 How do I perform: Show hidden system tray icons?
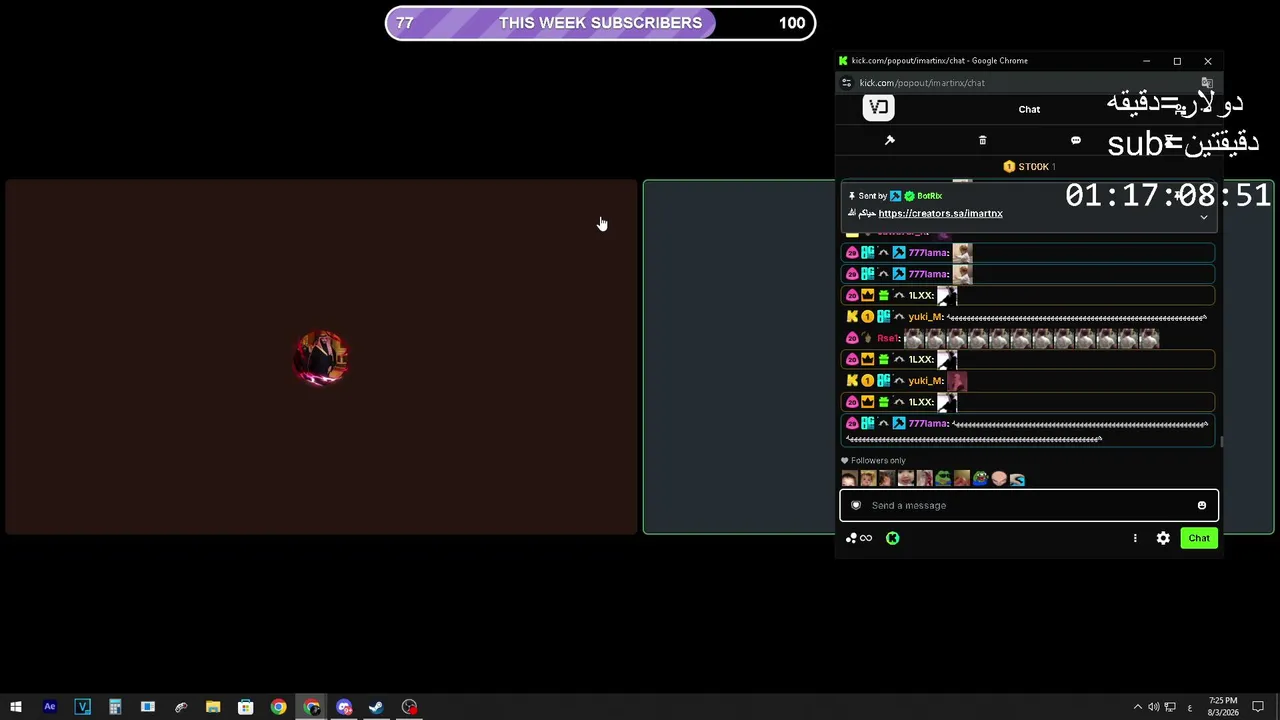point(1137,707)
